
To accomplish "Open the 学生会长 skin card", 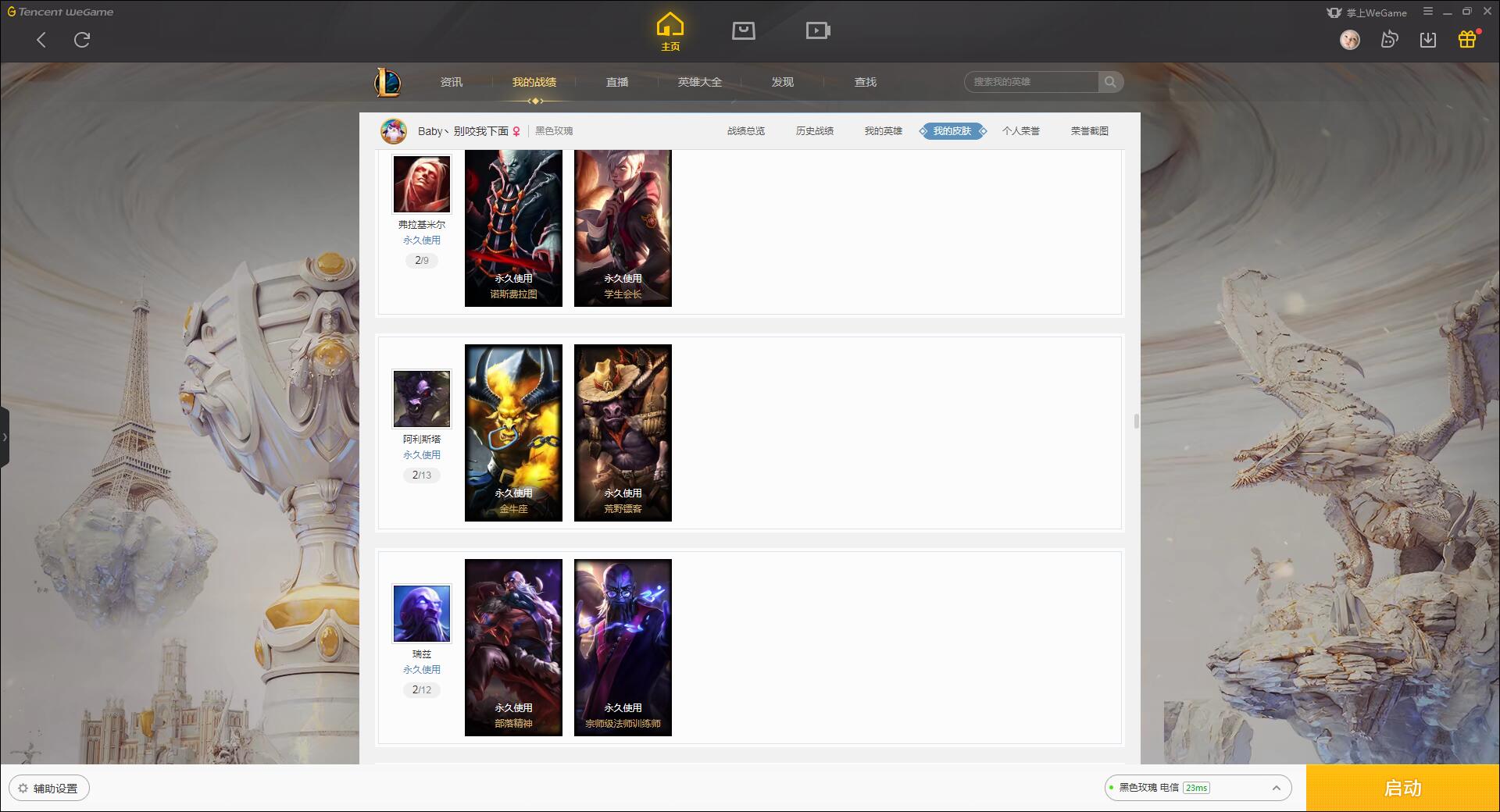I will tap(623, 228).
